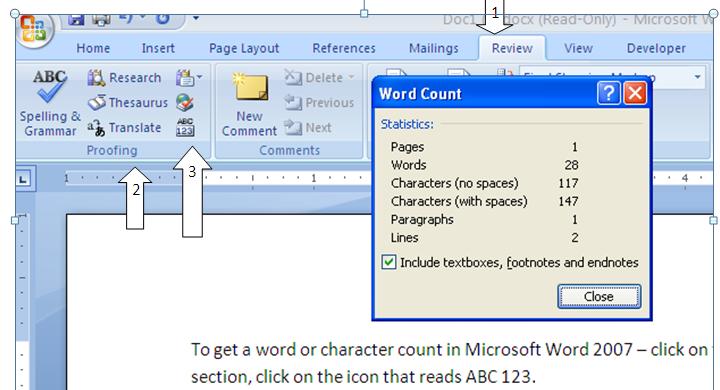Image resolution: width=720 pixels, height=390 pixels.
Task: Open the Thesaurus
Action: tap(128, 103)
